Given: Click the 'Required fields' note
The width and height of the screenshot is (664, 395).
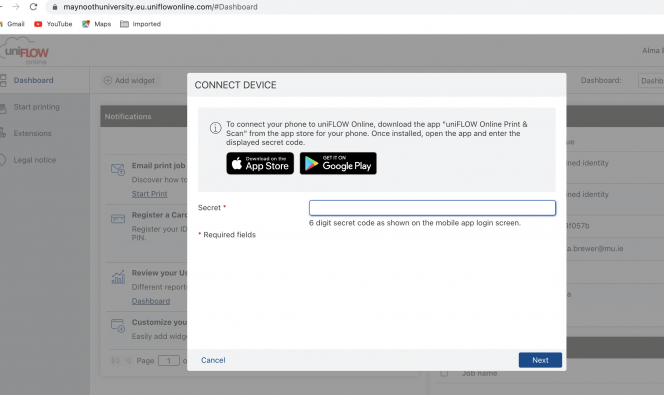Looking at the screenshot, I should [x=227, y=235].
